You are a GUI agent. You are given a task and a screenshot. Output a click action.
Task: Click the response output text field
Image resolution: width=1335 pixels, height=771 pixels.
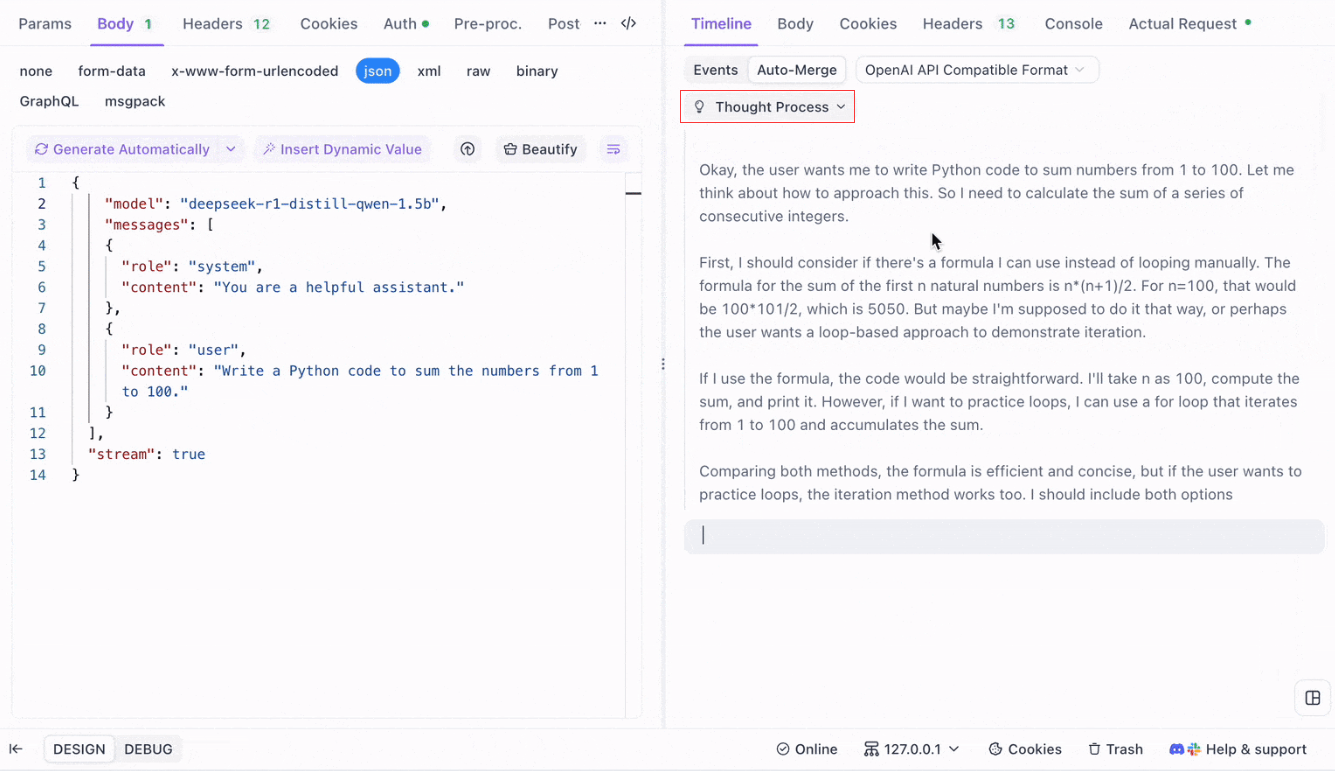click(x=1004, y=536)
